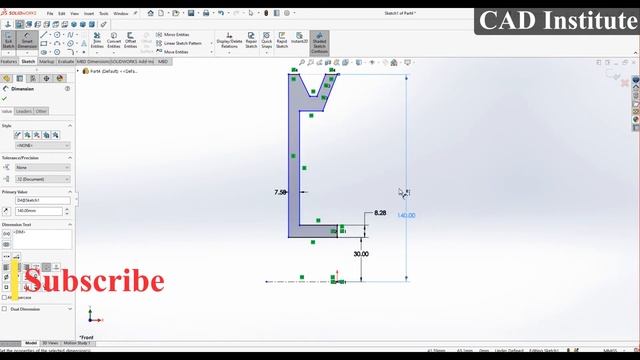Viewport: 640px width, 360px height.
Task: Open the Insert menu
Action: coord(89,13)
